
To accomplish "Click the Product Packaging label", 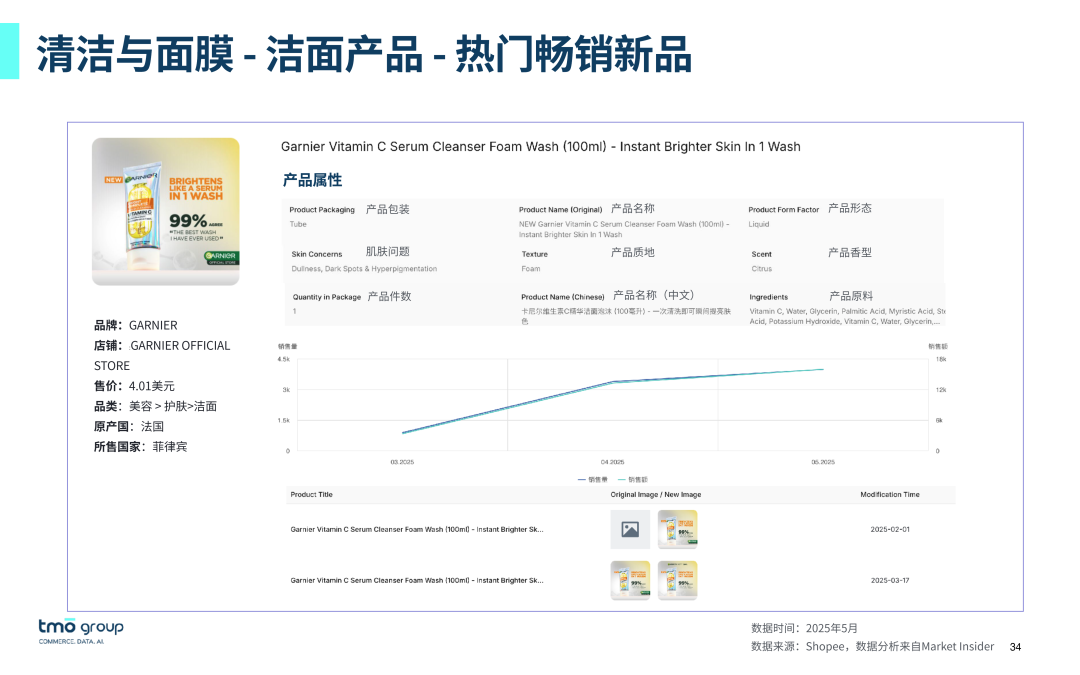I will (x=322, y=210).
